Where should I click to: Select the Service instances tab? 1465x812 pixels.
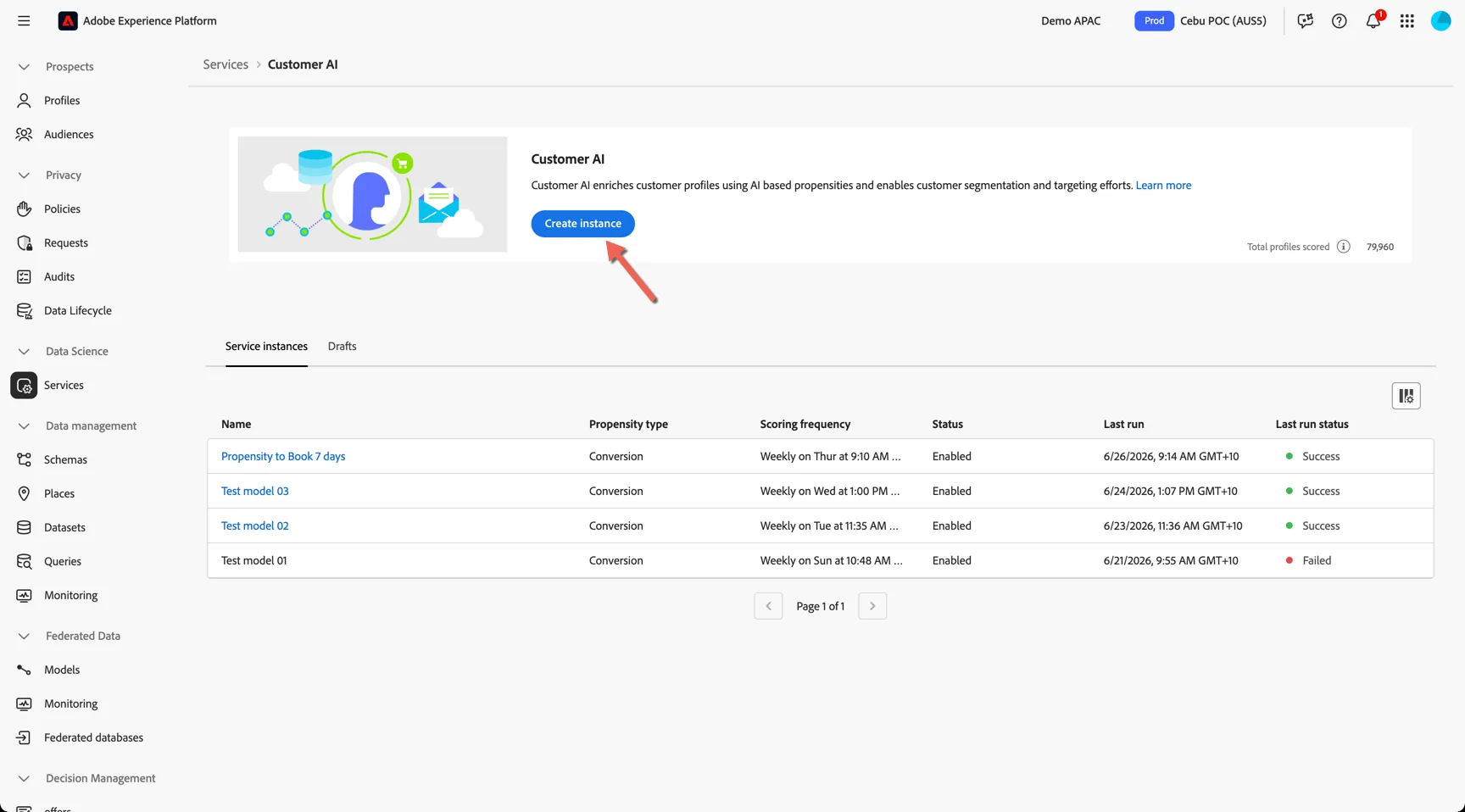266,347
